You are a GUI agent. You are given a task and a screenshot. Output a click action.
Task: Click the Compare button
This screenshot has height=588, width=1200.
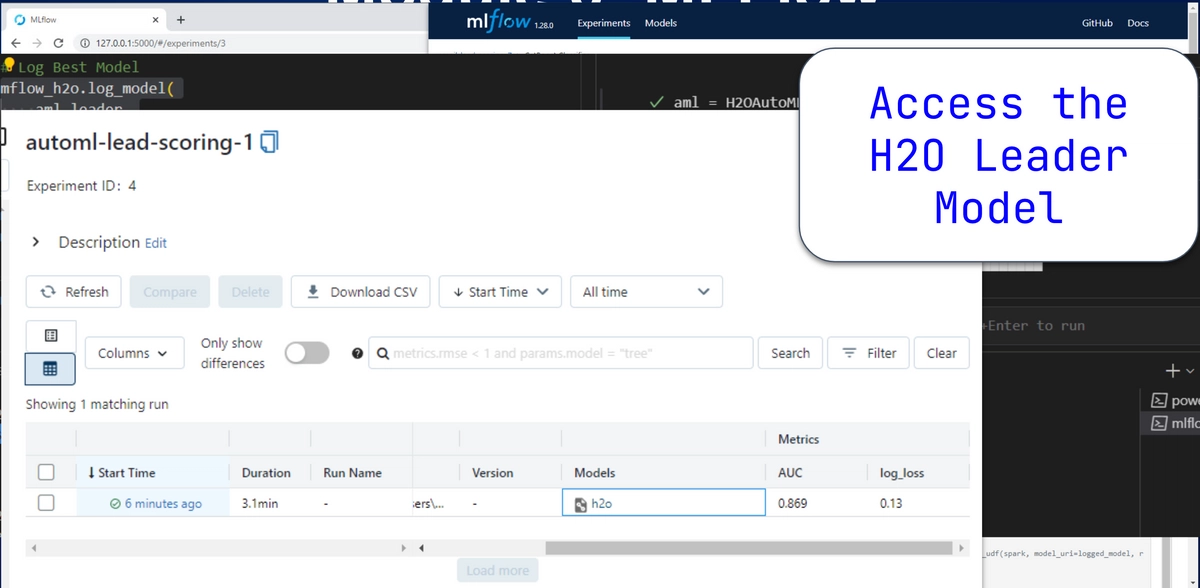[170, 292]
